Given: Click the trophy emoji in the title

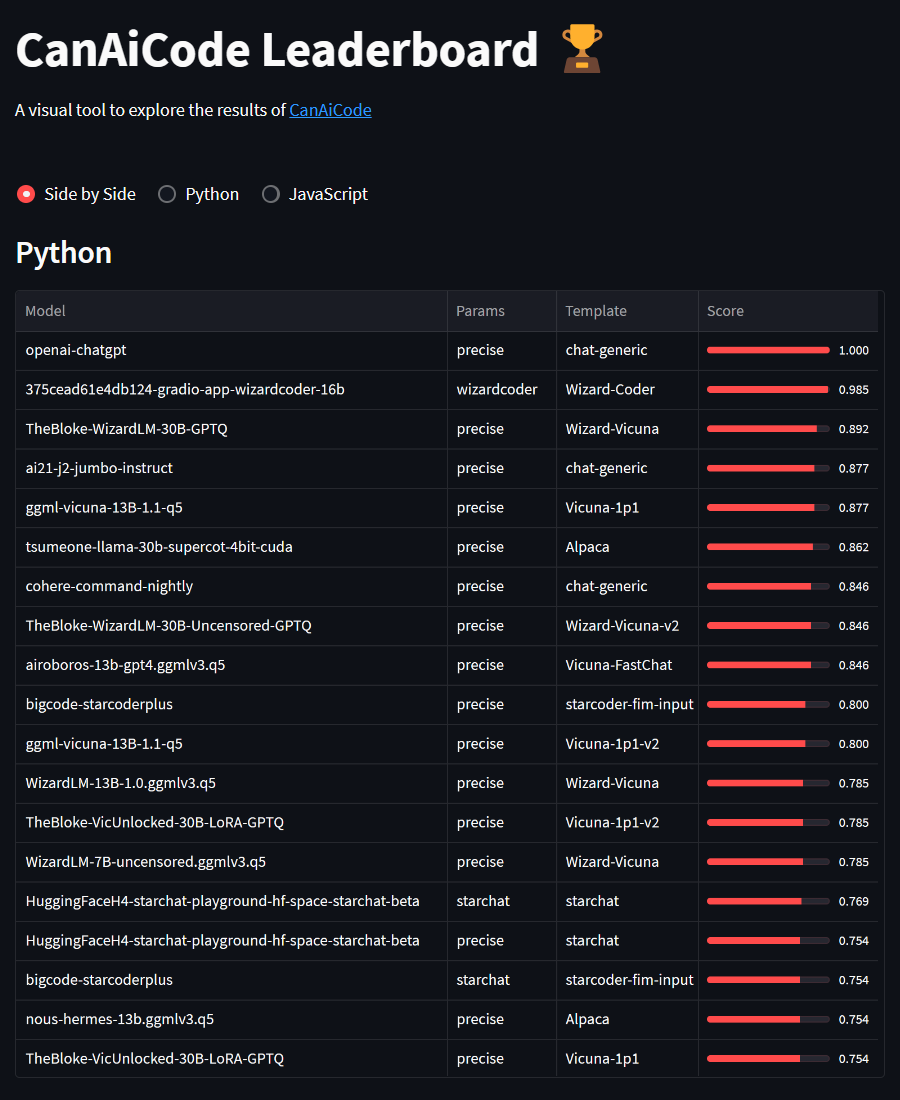Looking at the screenshot, I should point(582,49).
